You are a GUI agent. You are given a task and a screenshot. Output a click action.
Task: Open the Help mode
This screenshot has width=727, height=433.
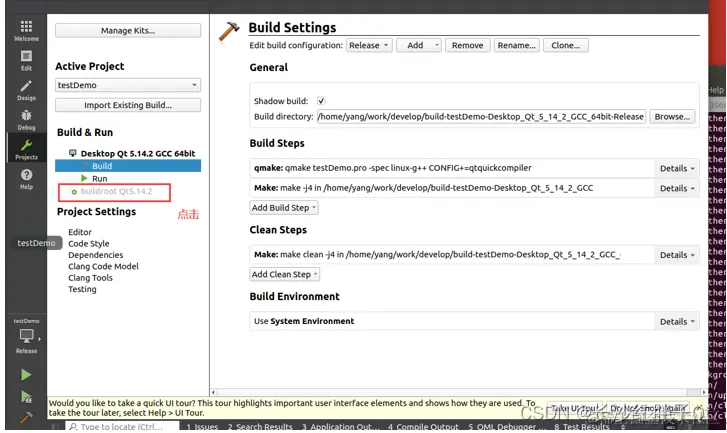tap(26, 179)
